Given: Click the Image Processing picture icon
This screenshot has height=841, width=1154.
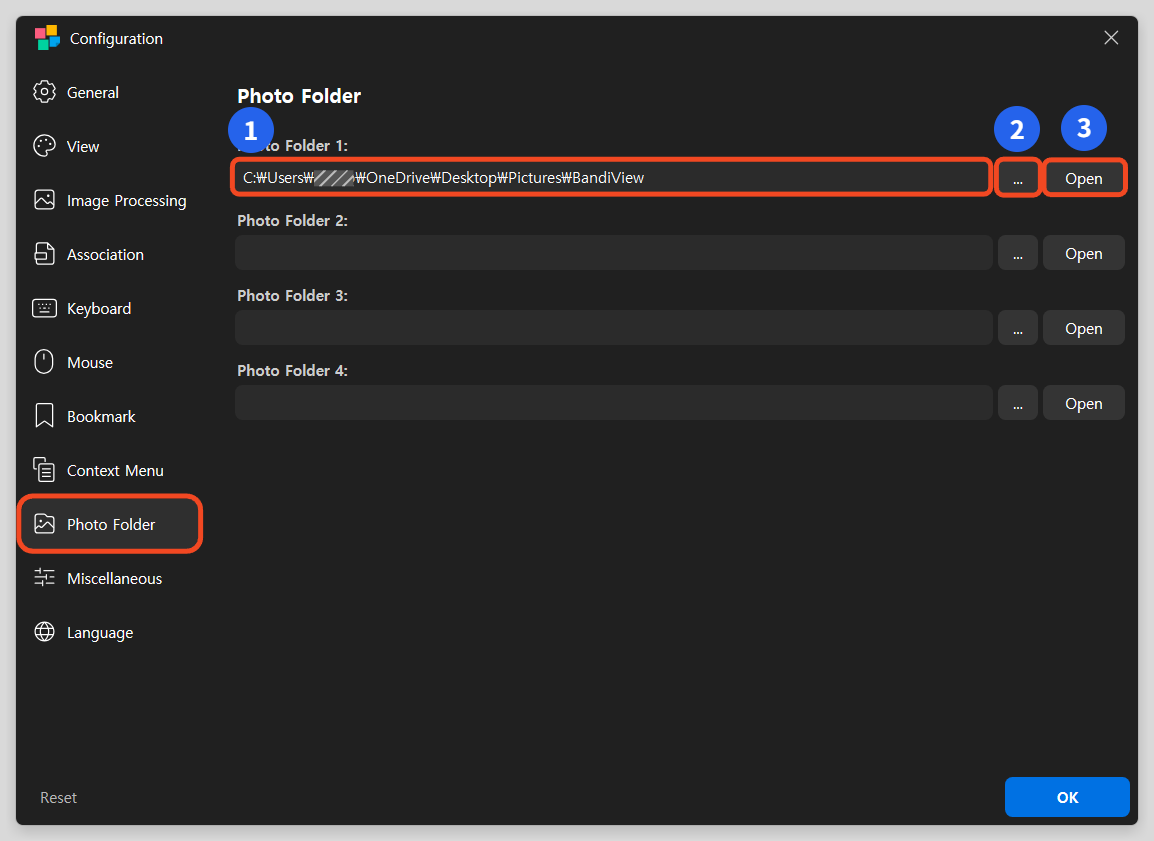Looking at the screenshot, I should click(x=44, y=200).
